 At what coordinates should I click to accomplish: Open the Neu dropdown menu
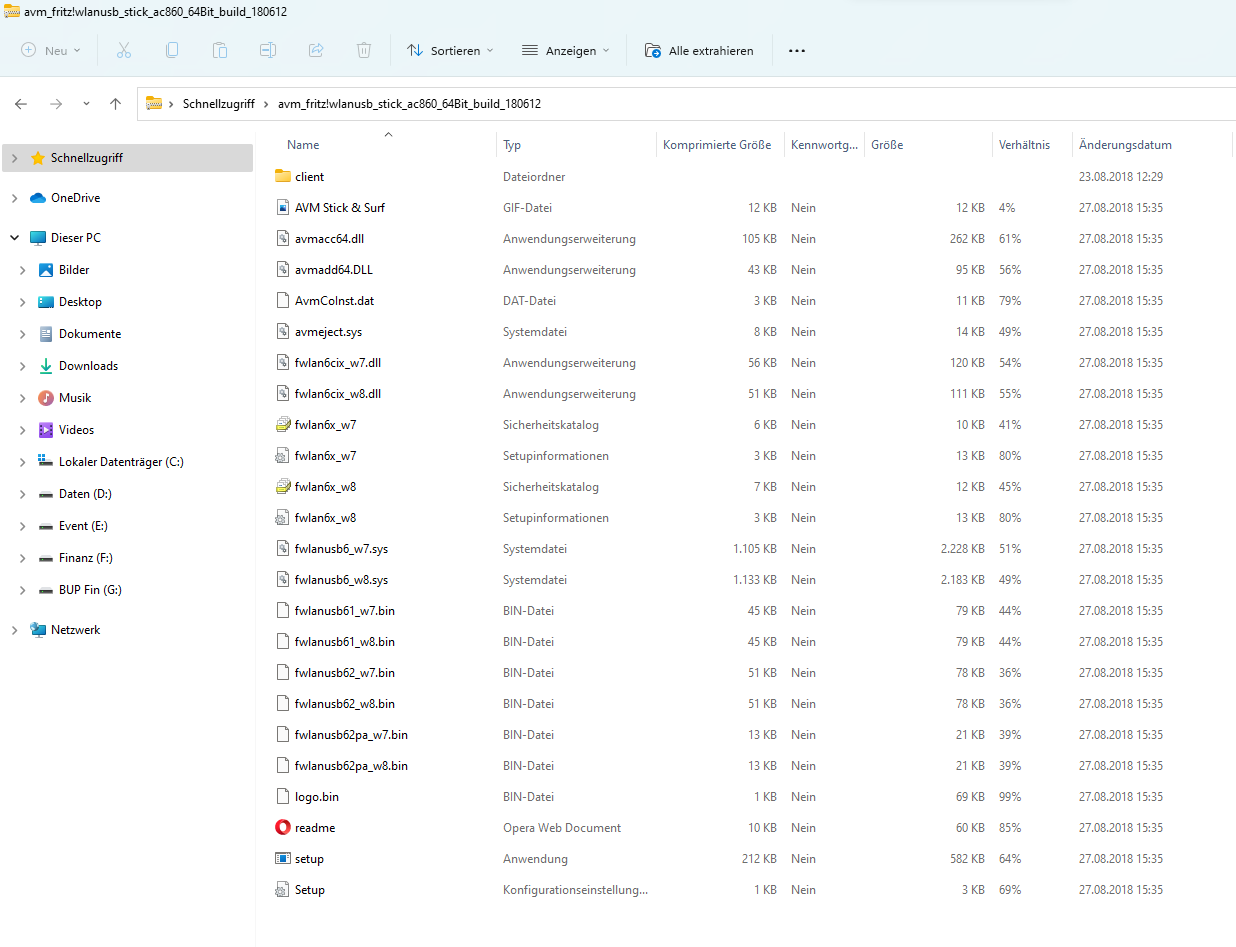[x=51, y=50]
